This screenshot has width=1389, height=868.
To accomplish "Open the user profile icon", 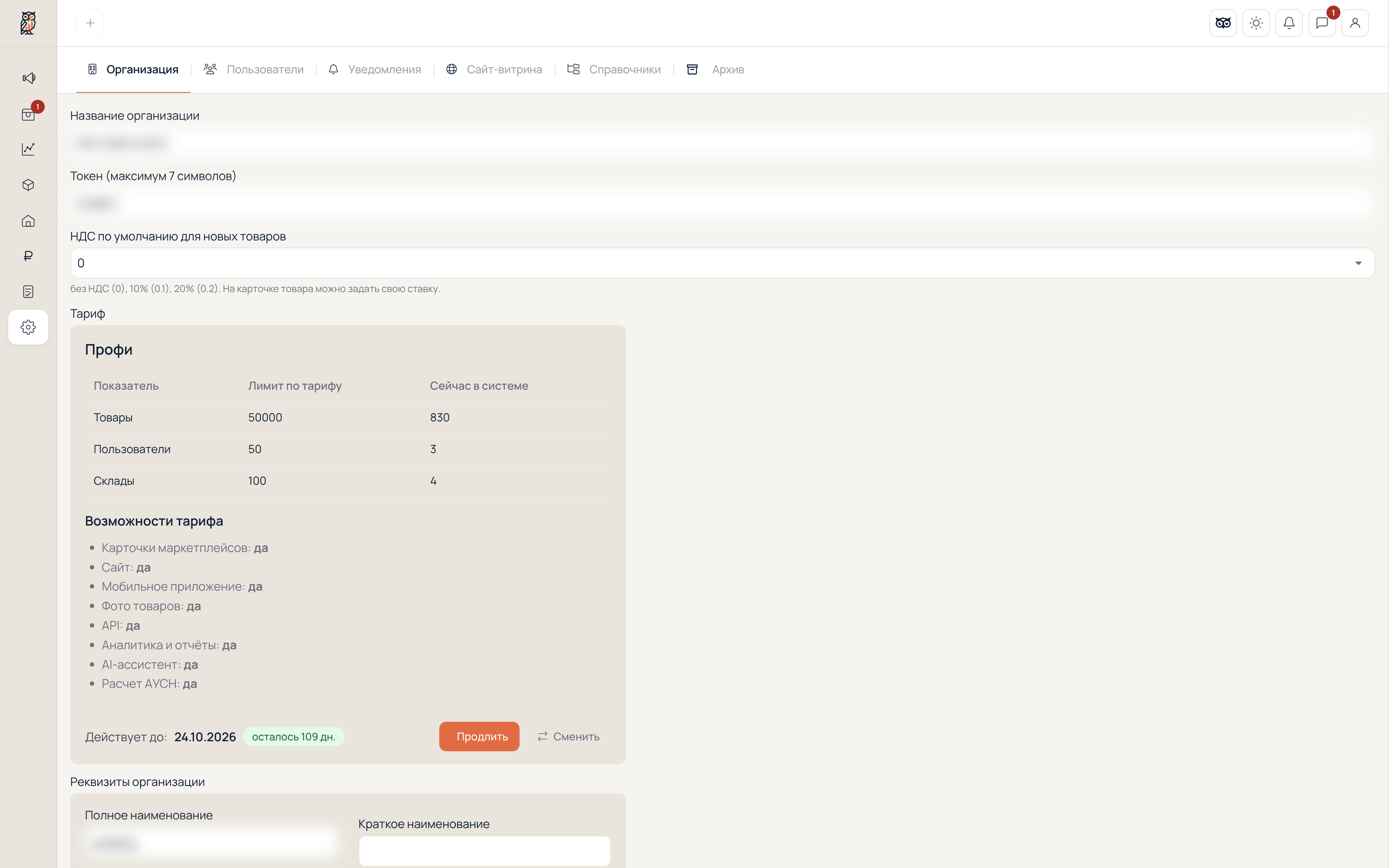I will coord(1355,23).
